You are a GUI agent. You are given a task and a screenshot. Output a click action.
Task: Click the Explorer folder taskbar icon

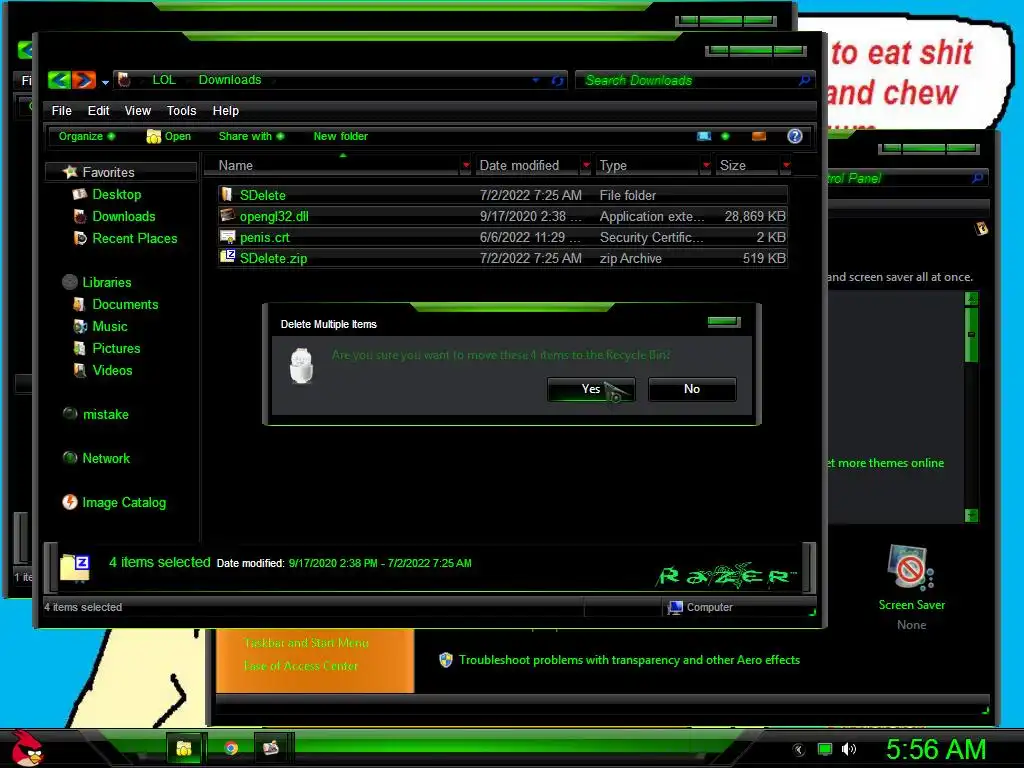[x=184, y=748]
